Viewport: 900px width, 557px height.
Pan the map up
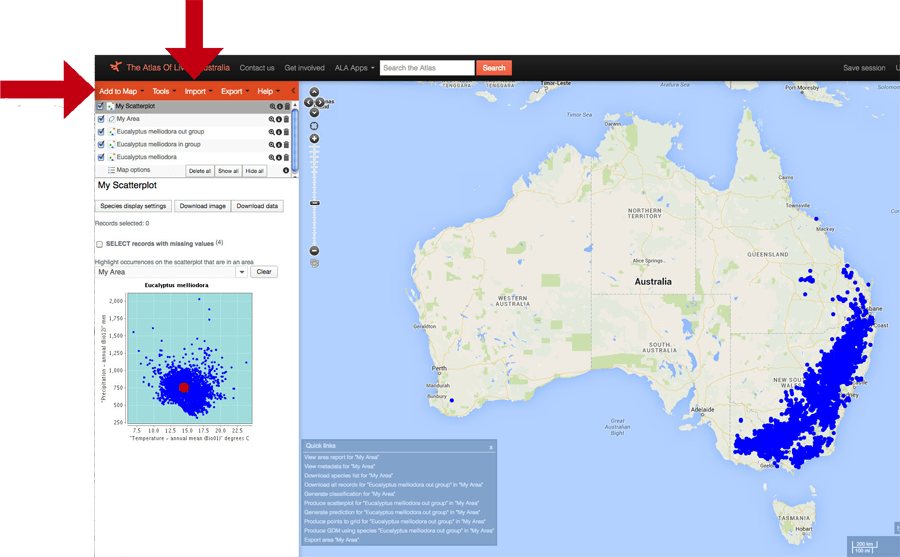[314, 92]
